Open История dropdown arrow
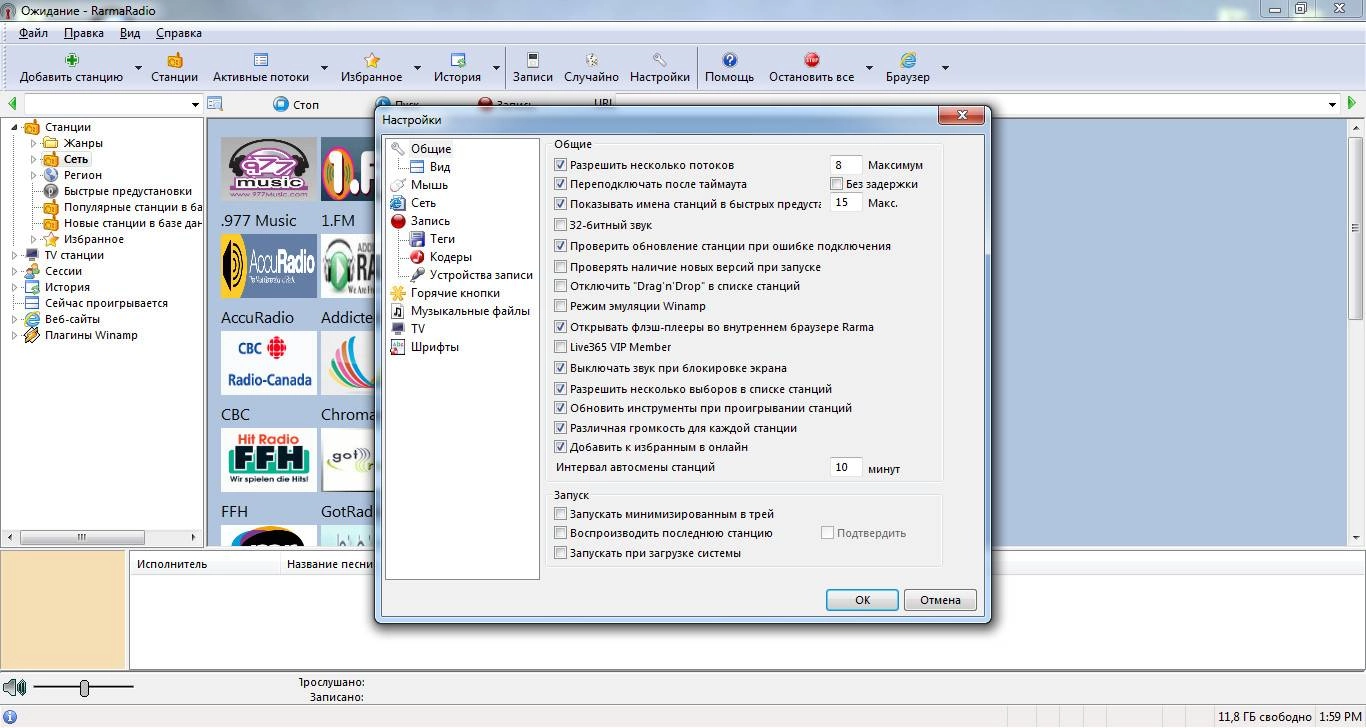 coord(496,69)
